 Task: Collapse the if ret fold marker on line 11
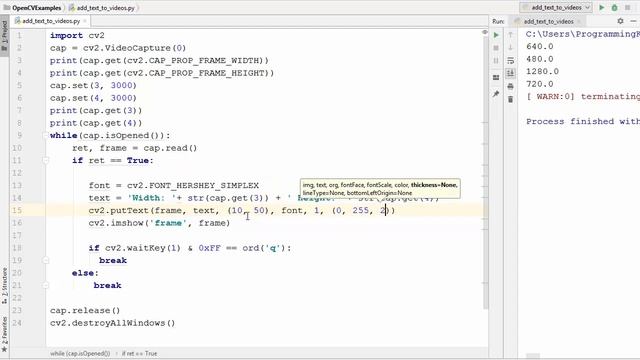(45, 160)
